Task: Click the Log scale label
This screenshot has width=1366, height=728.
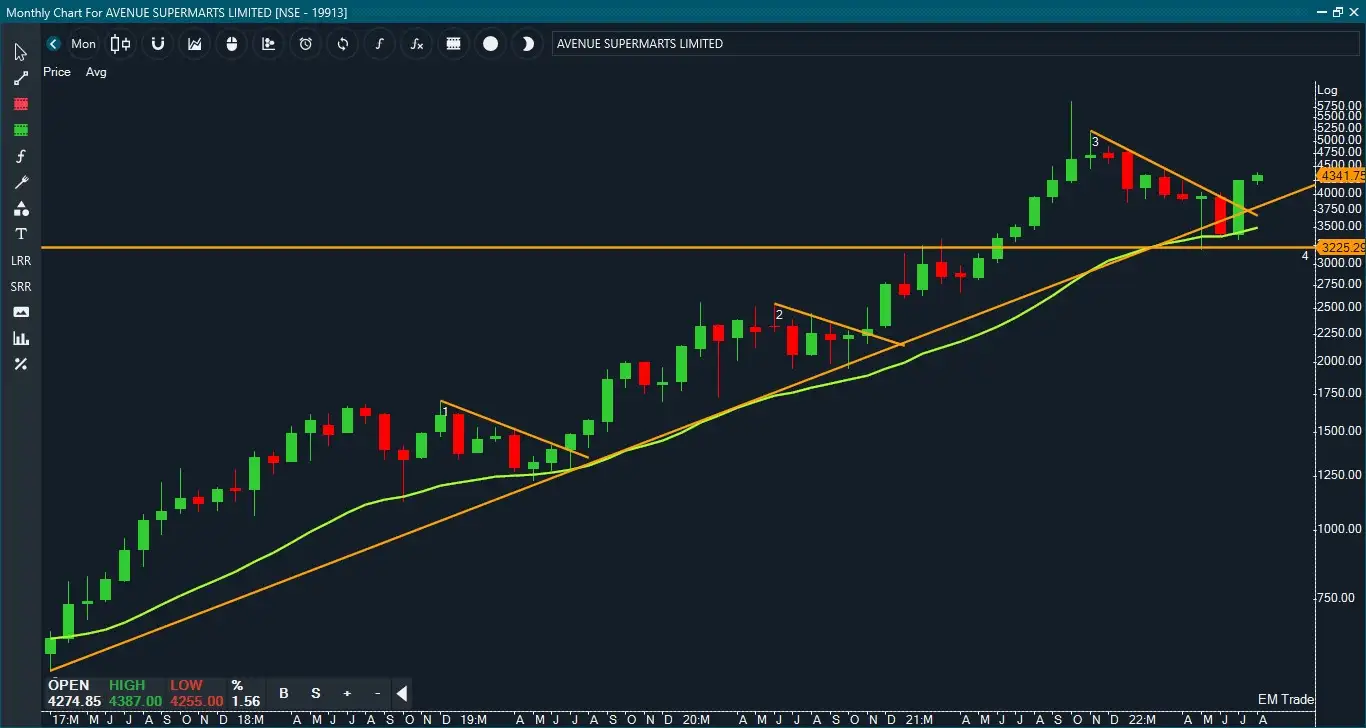Action: pos(1327,90)
